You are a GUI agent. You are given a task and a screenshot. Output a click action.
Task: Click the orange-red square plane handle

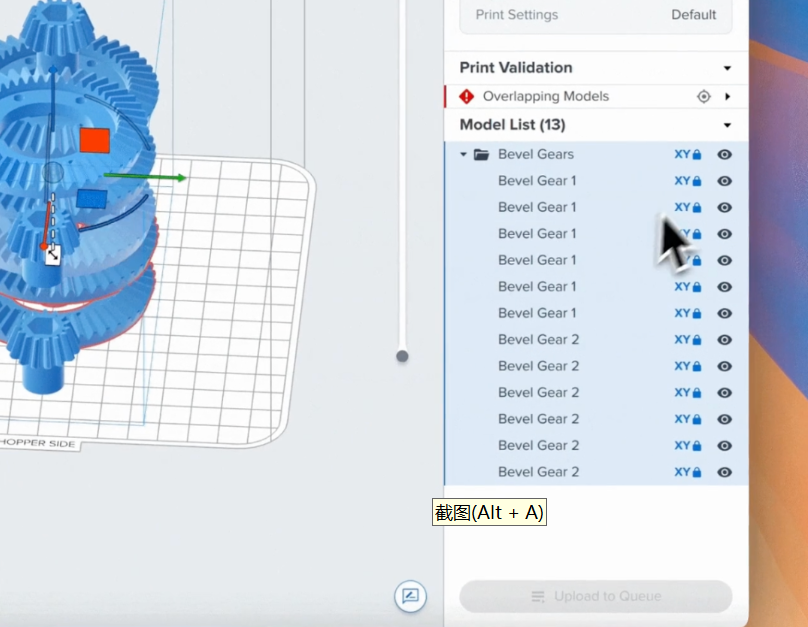[x=95, y=140]
